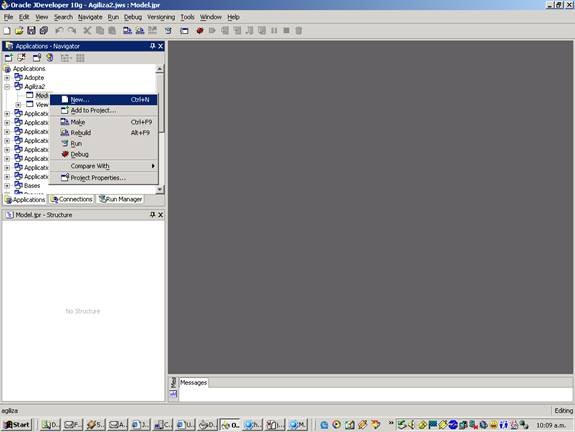Pin the Model.jpr Structure panel

click(x=153, y=215)
